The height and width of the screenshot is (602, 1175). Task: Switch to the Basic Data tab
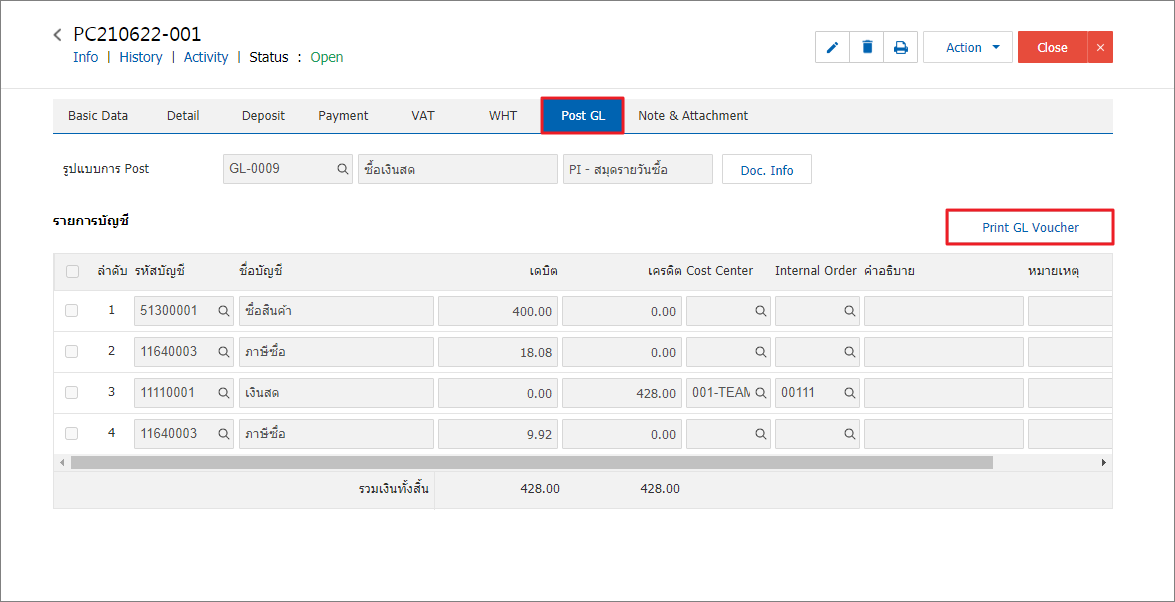point(98,115)
